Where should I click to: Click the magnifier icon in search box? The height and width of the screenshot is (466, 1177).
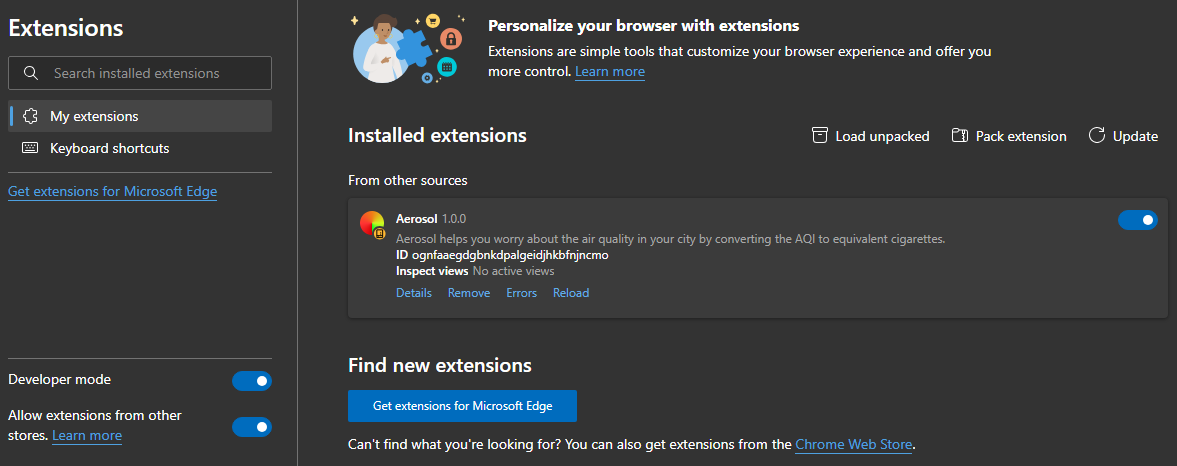(31, 73)
